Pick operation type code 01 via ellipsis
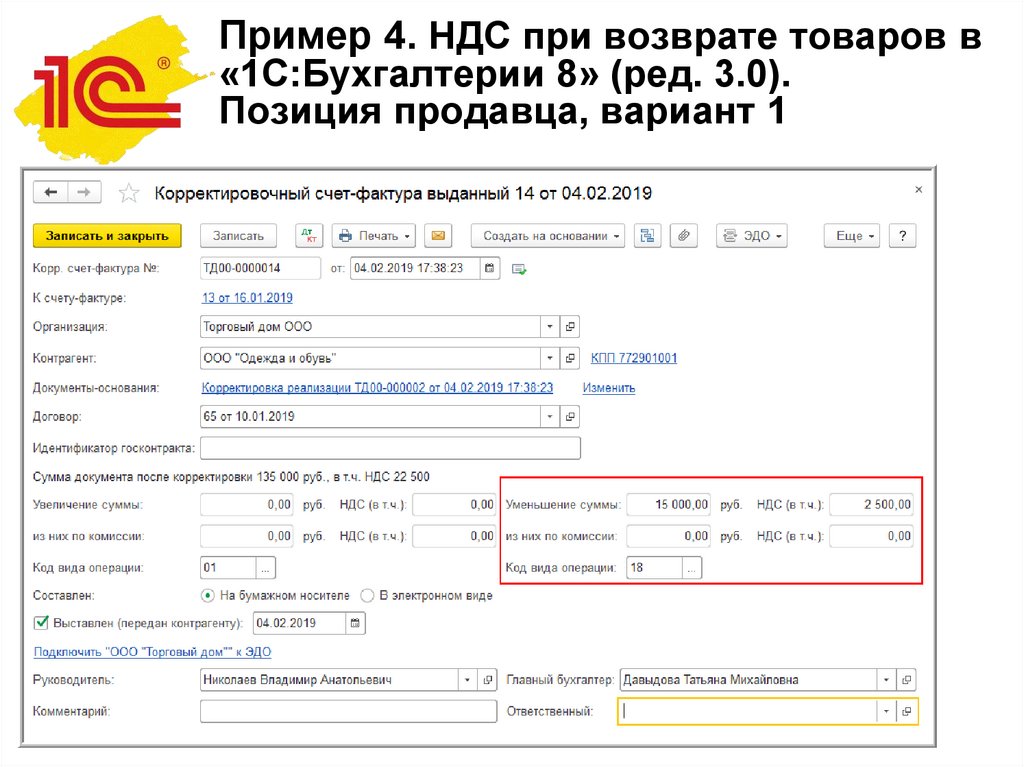Screen dimensions: 1024x767 [x=265, y=568]
